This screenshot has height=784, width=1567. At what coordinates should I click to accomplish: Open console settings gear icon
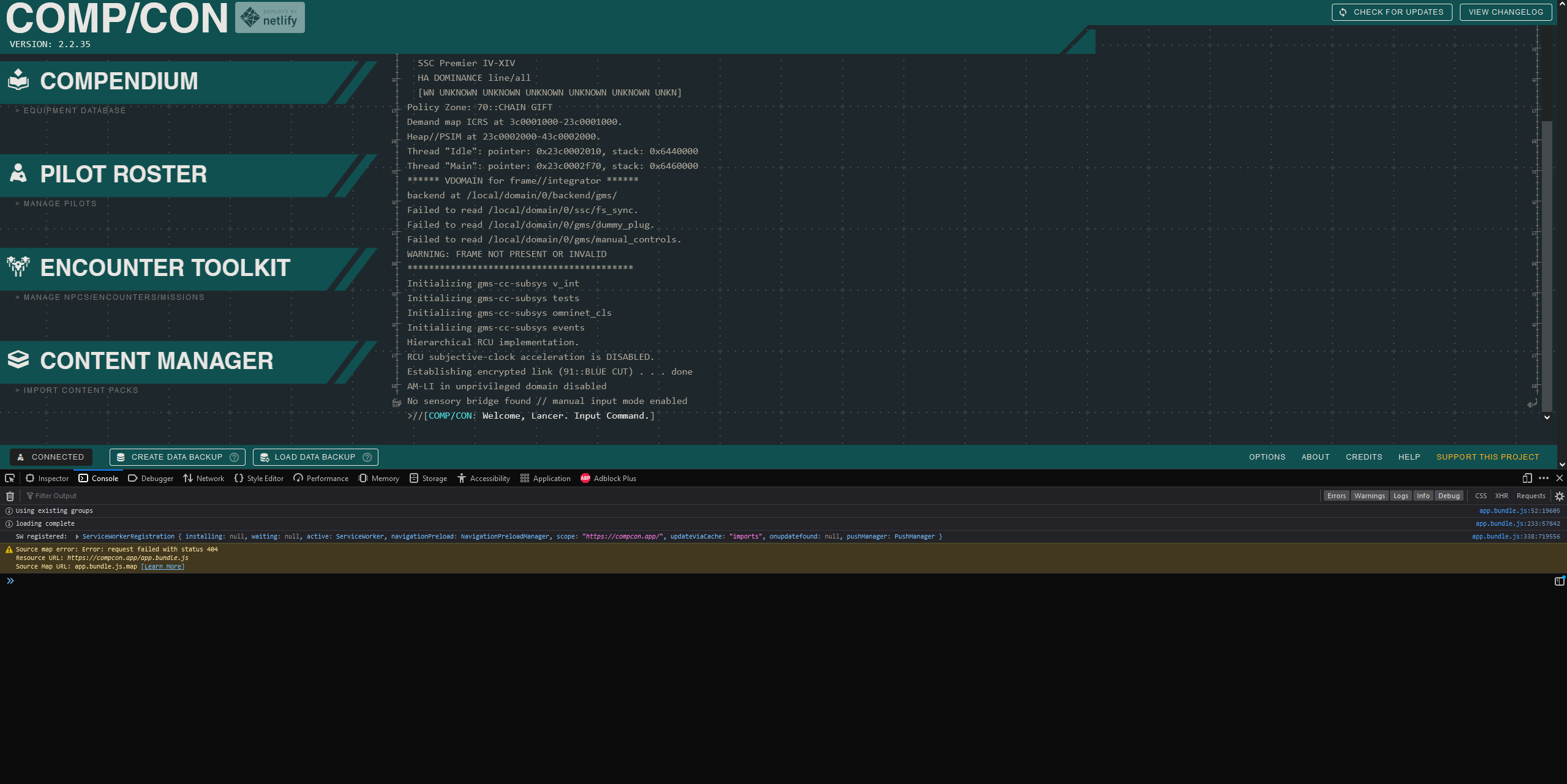(x=1559, y=496)
